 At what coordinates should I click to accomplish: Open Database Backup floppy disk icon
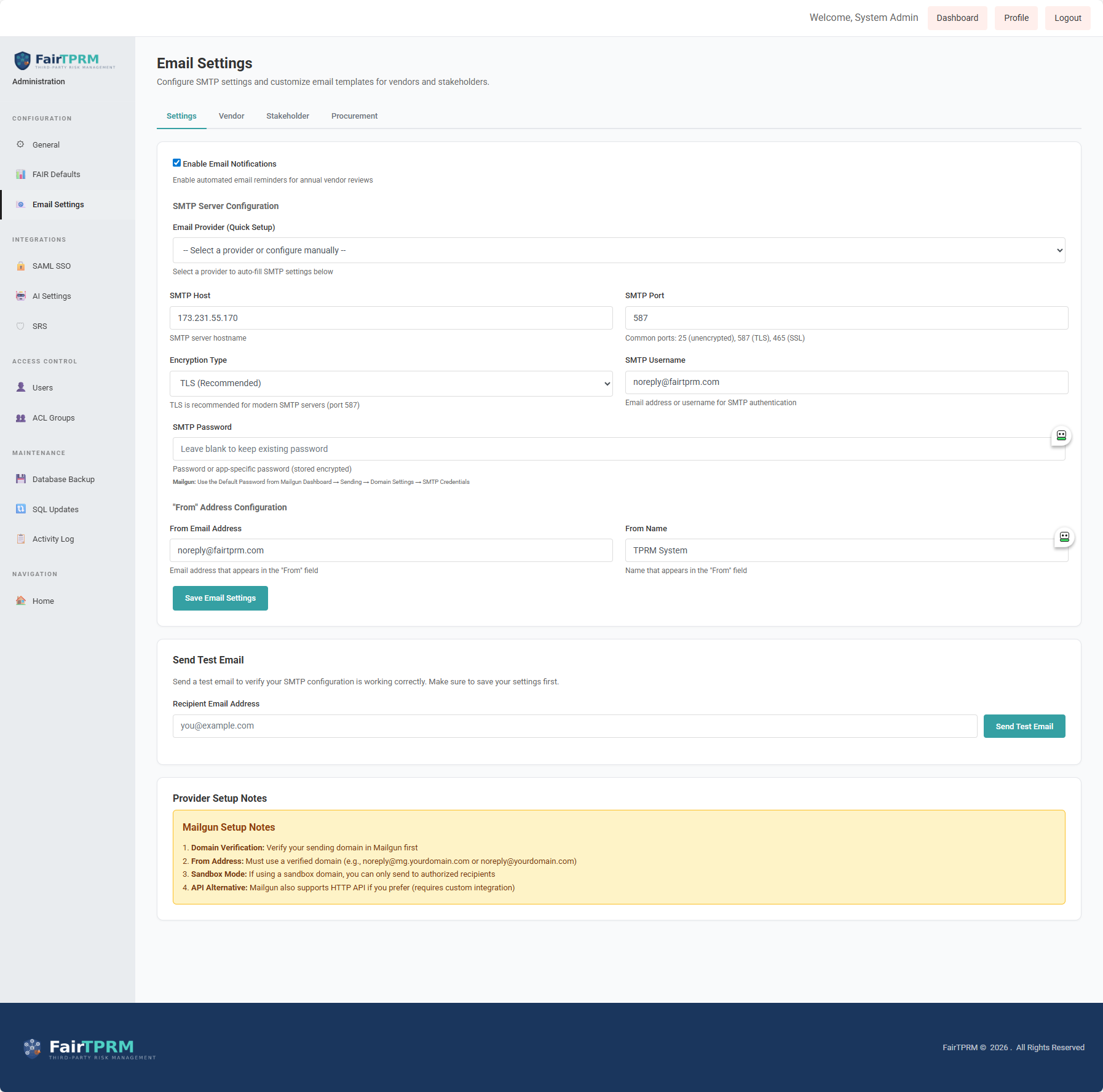point(20,479)
